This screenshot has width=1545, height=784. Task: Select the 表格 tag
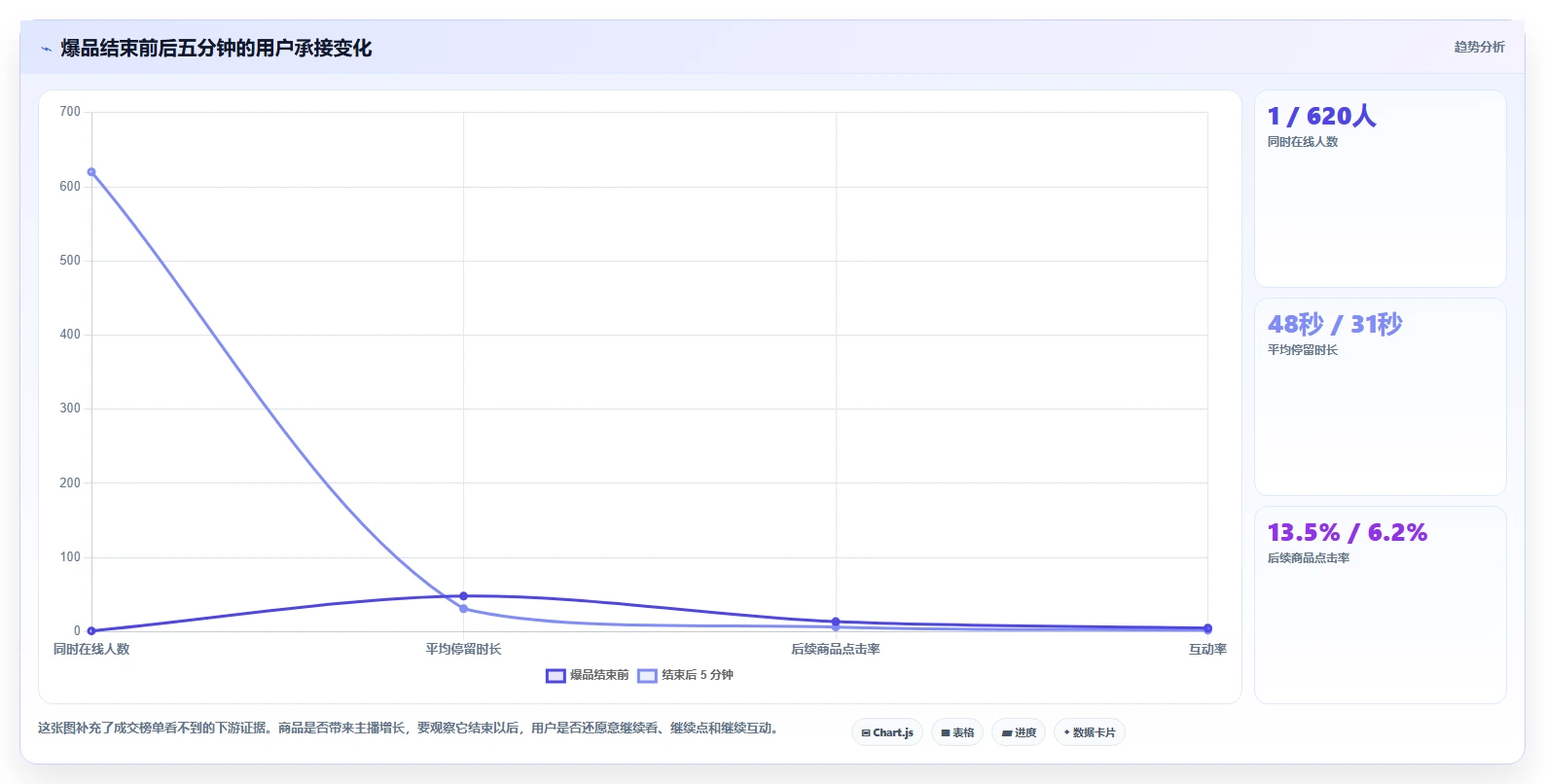point(957,732)
